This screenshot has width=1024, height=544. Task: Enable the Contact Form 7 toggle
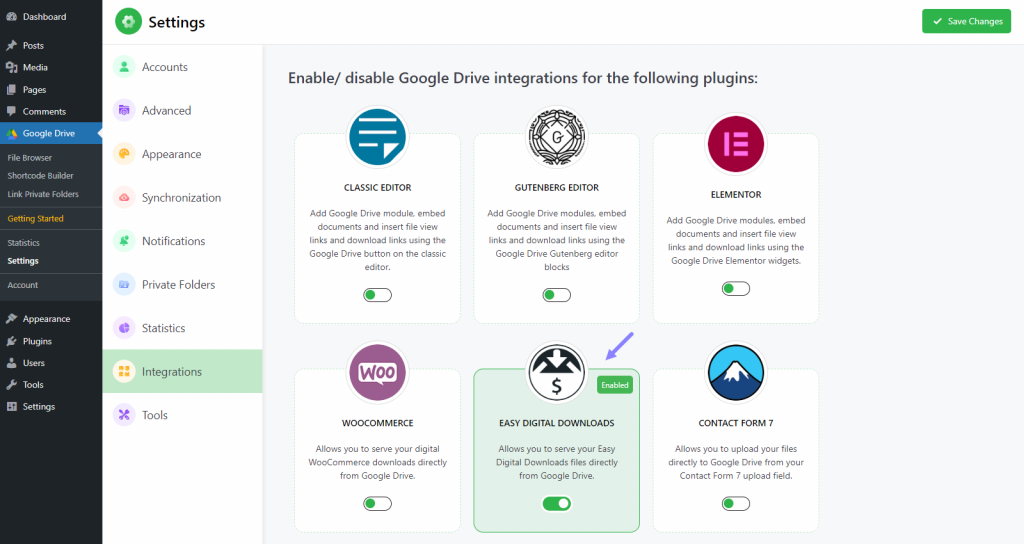pyautogui.click(x=735, y=504)
